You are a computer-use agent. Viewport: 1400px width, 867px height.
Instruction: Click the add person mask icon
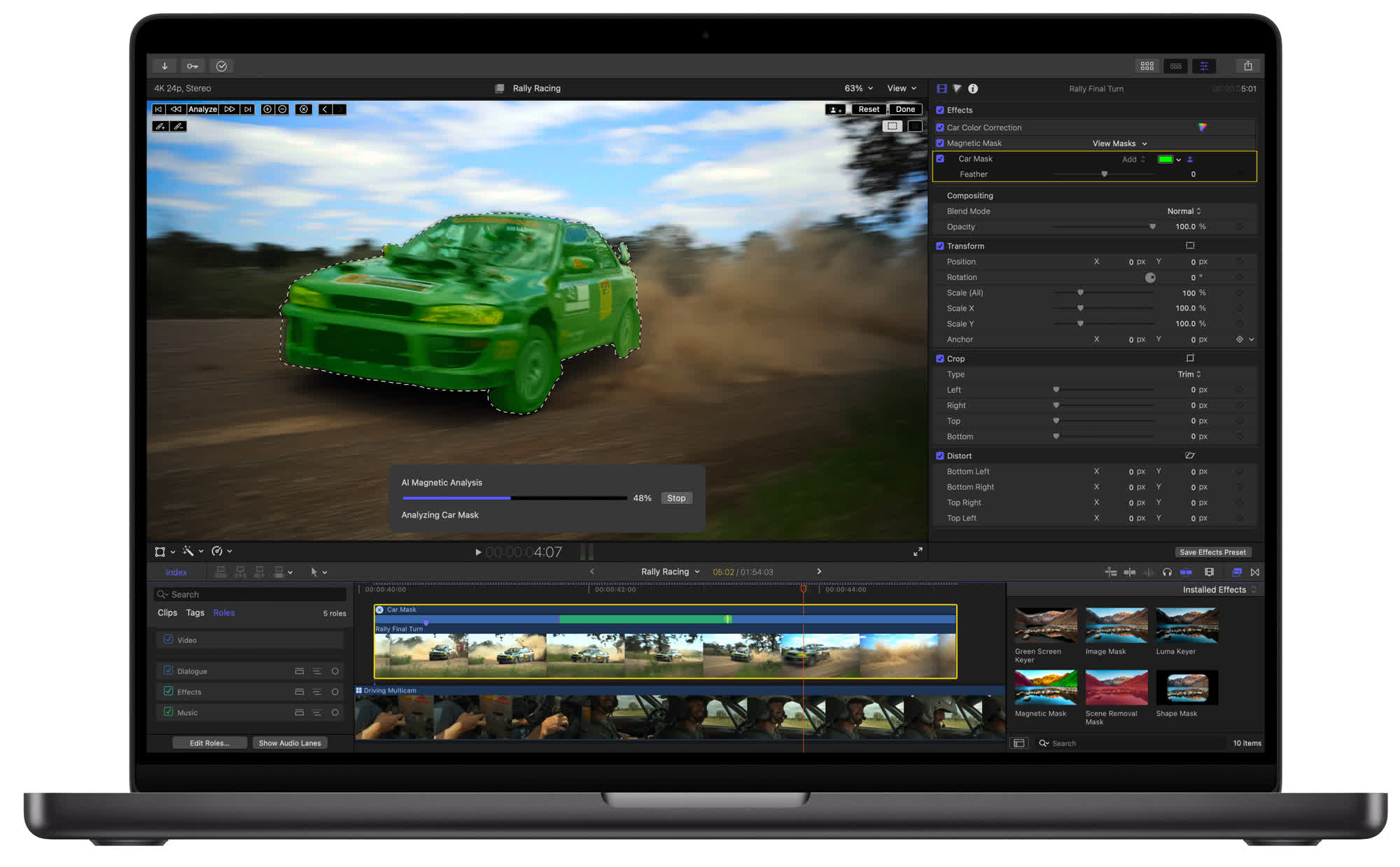[x=835, y=109]
